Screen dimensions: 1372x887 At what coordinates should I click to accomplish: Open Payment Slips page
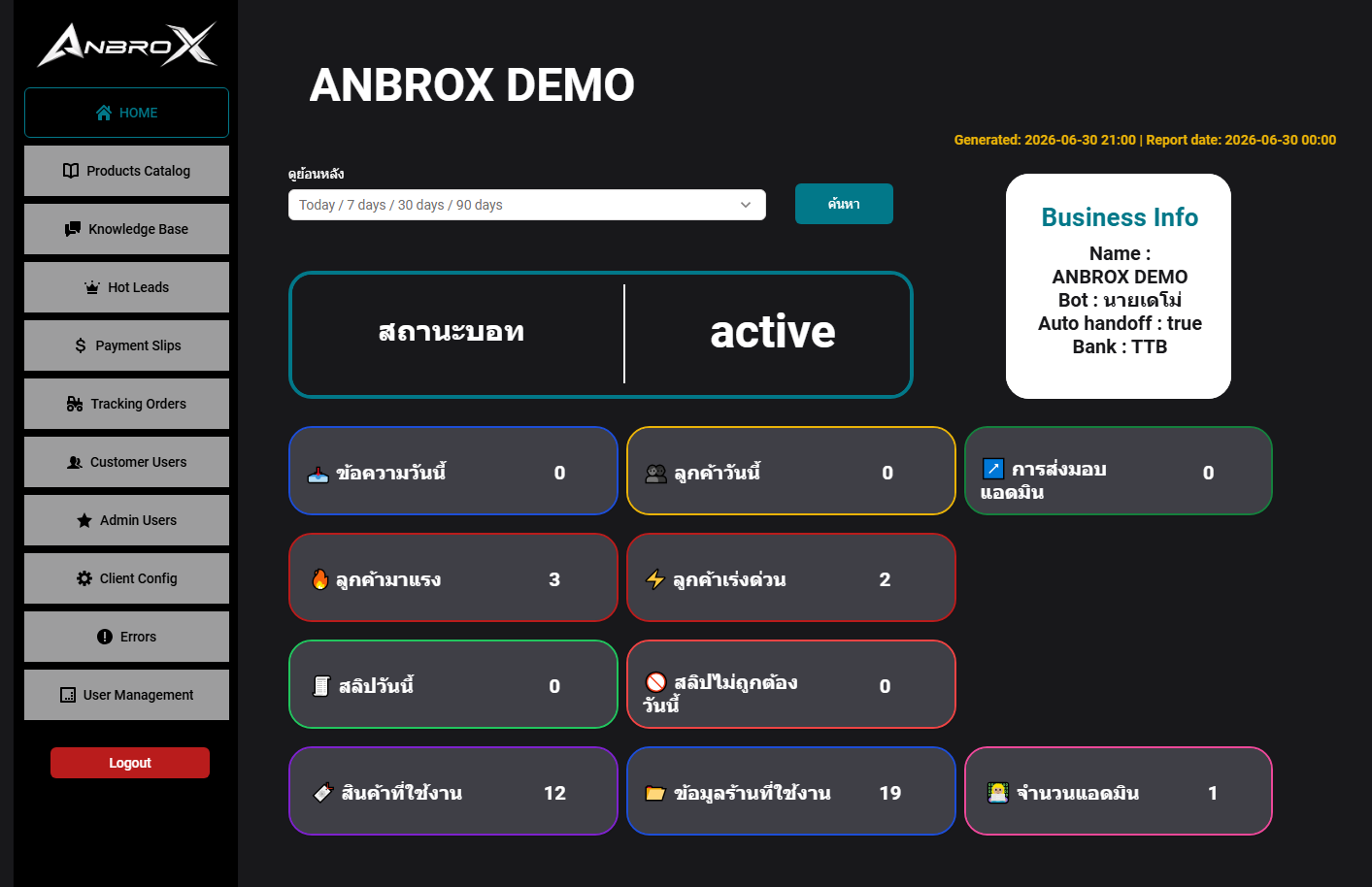tap(126, 345)
